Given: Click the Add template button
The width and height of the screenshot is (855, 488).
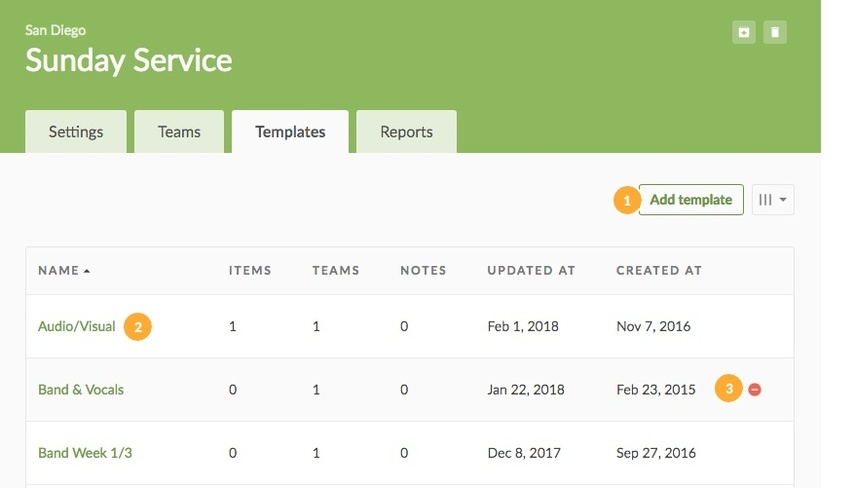Looking at the screenshot, I should coord(691,200).
